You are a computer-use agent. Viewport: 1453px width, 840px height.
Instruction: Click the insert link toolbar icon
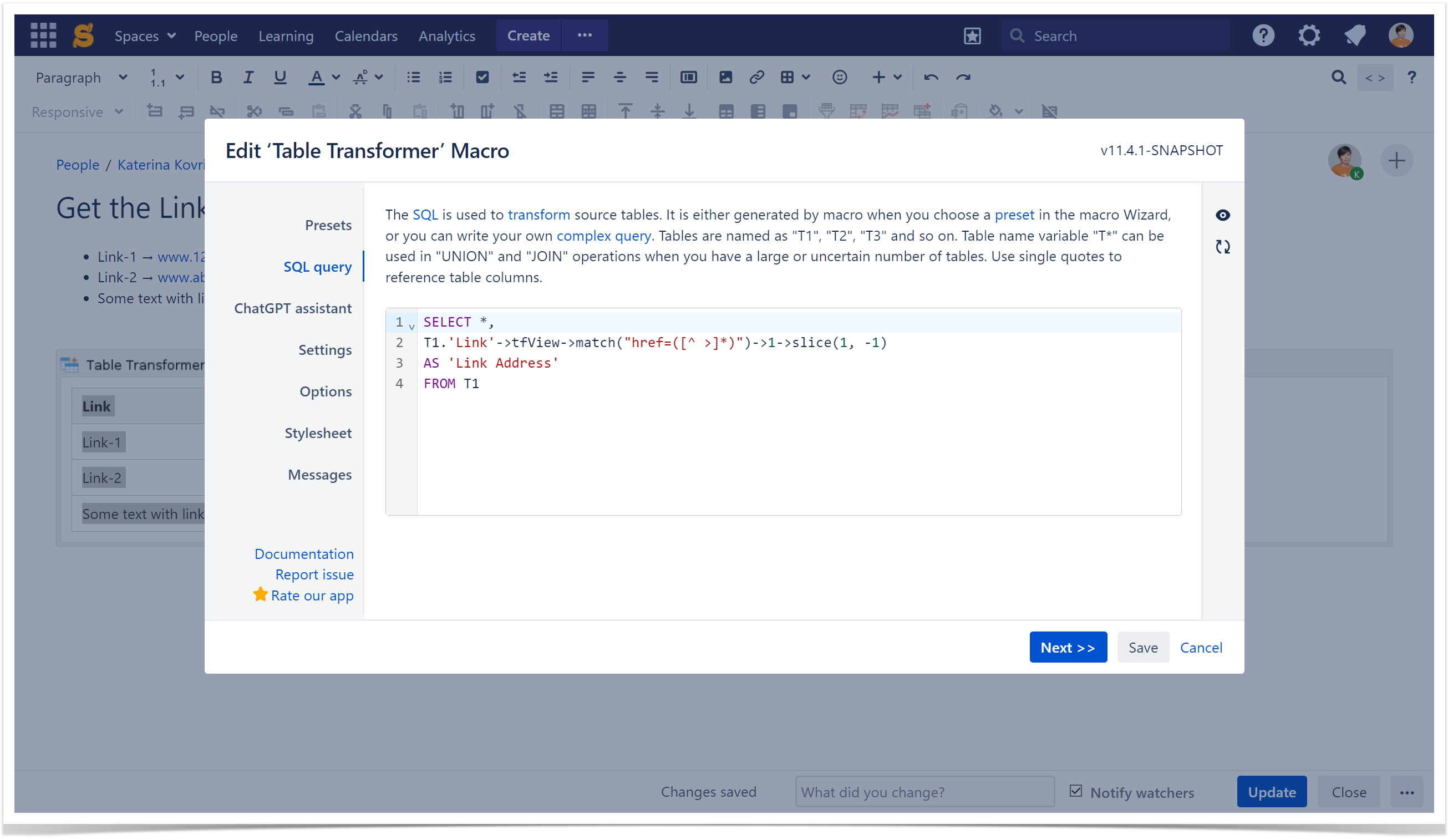coord(756,77)
